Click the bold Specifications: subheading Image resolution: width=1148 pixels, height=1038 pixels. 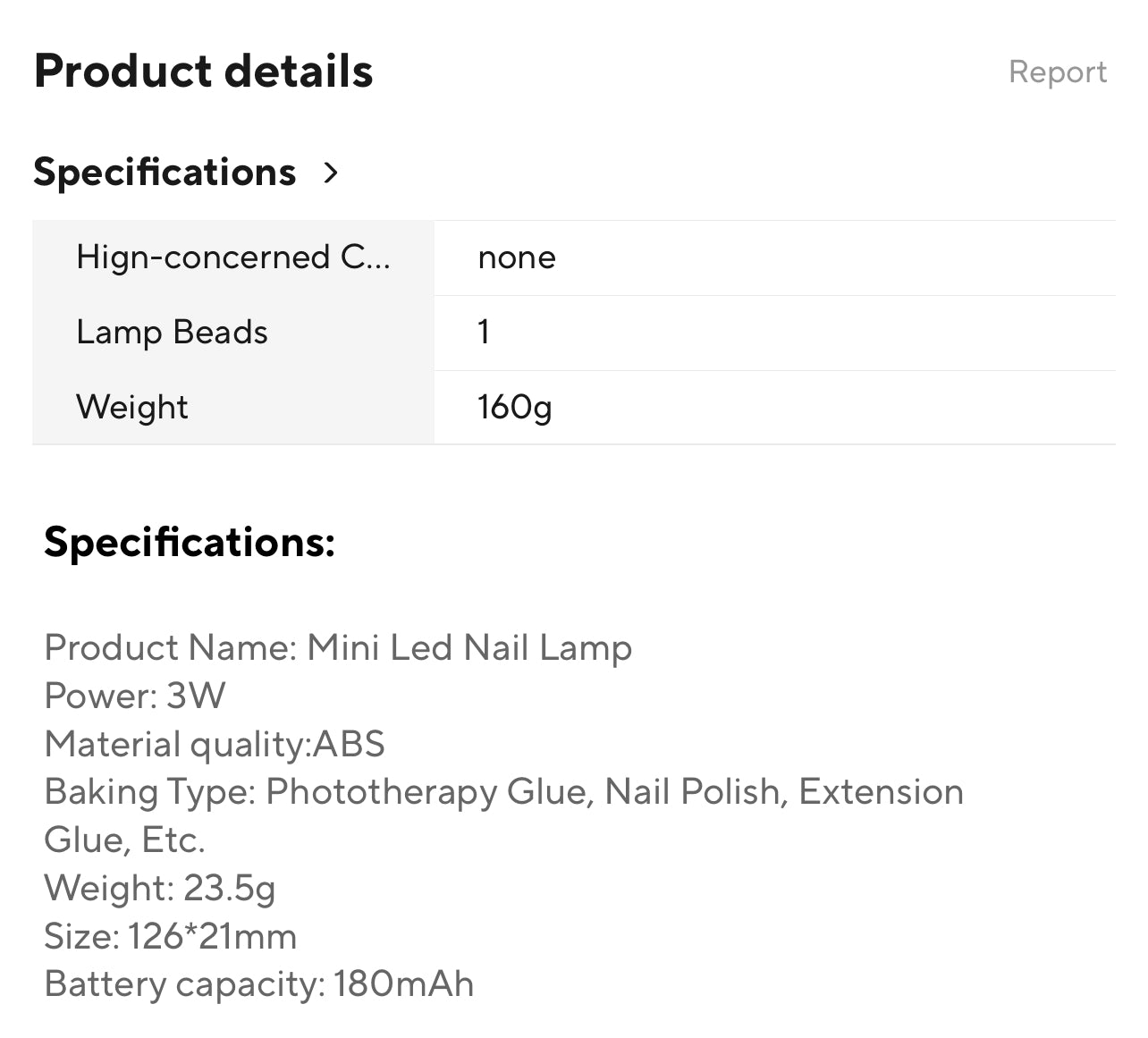pyautogui.click(x=190, y=542)
